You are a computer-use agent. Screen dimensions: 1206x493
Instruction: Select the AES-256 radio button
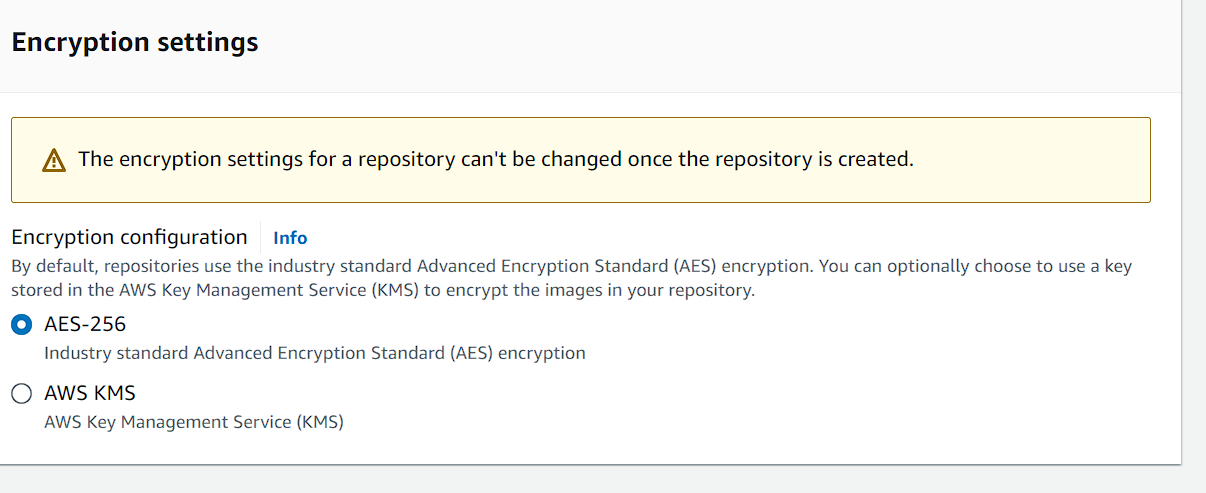click(x=21, y=325)
